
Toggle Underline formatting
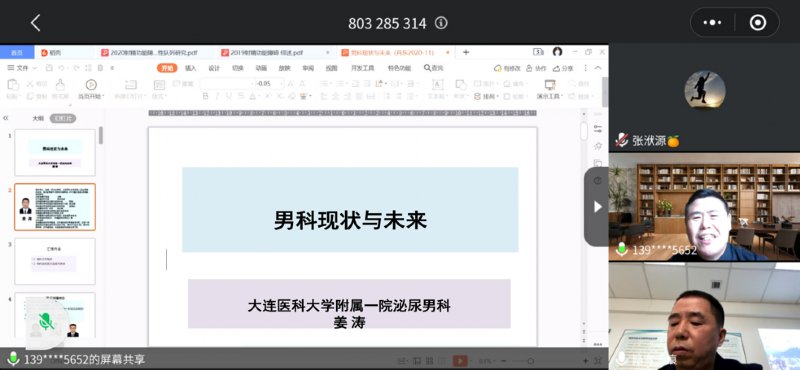point(228,96)
